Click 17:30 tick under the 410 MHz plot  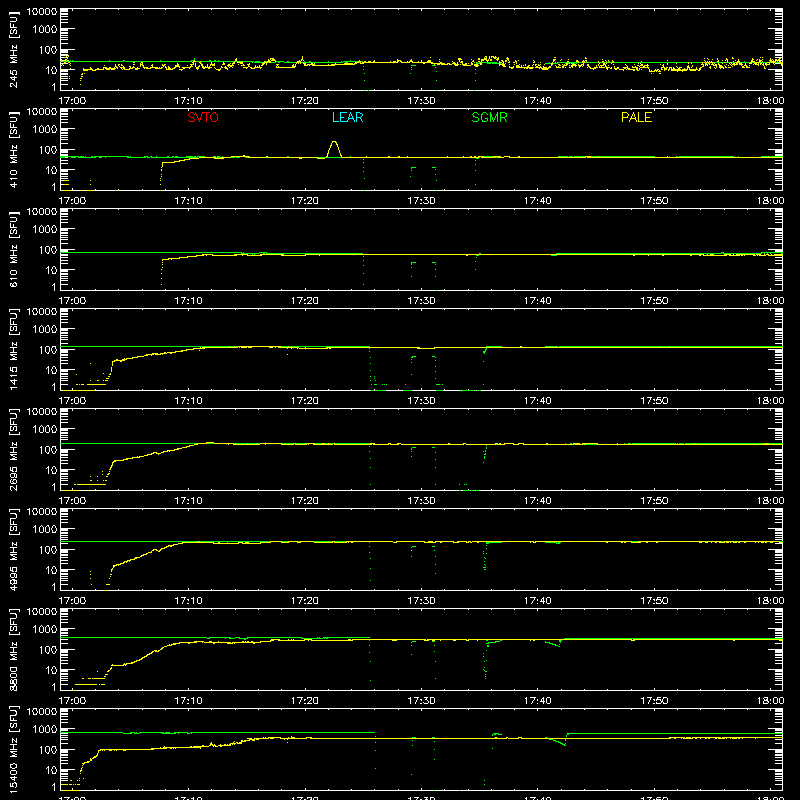421,201
